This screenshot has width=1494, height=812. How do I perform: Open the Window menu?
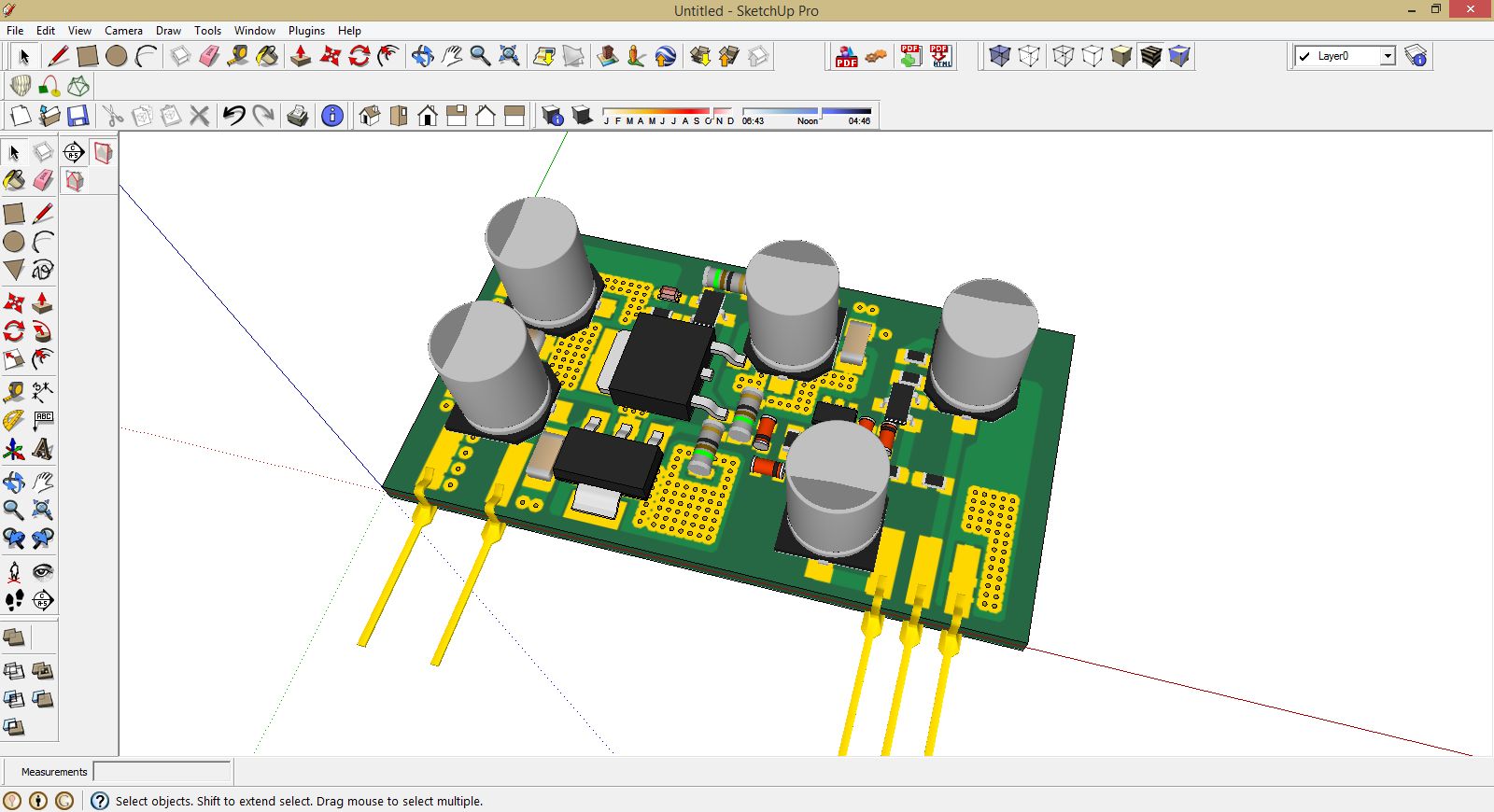click(255, 31)
